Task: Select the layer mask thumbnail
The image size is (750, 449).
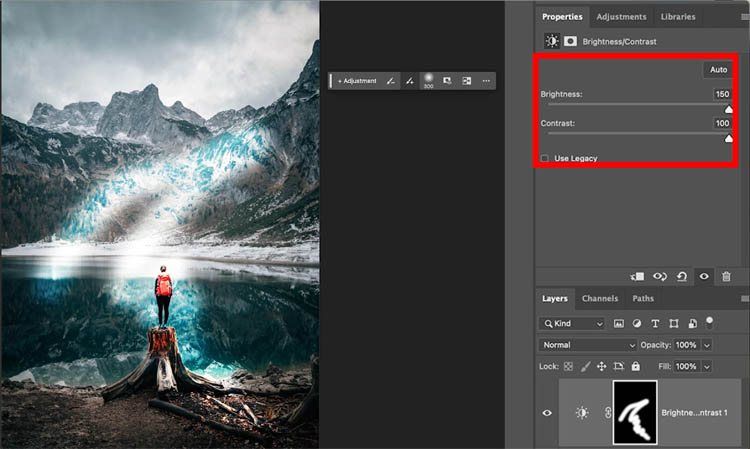Action: coord(635,412)
